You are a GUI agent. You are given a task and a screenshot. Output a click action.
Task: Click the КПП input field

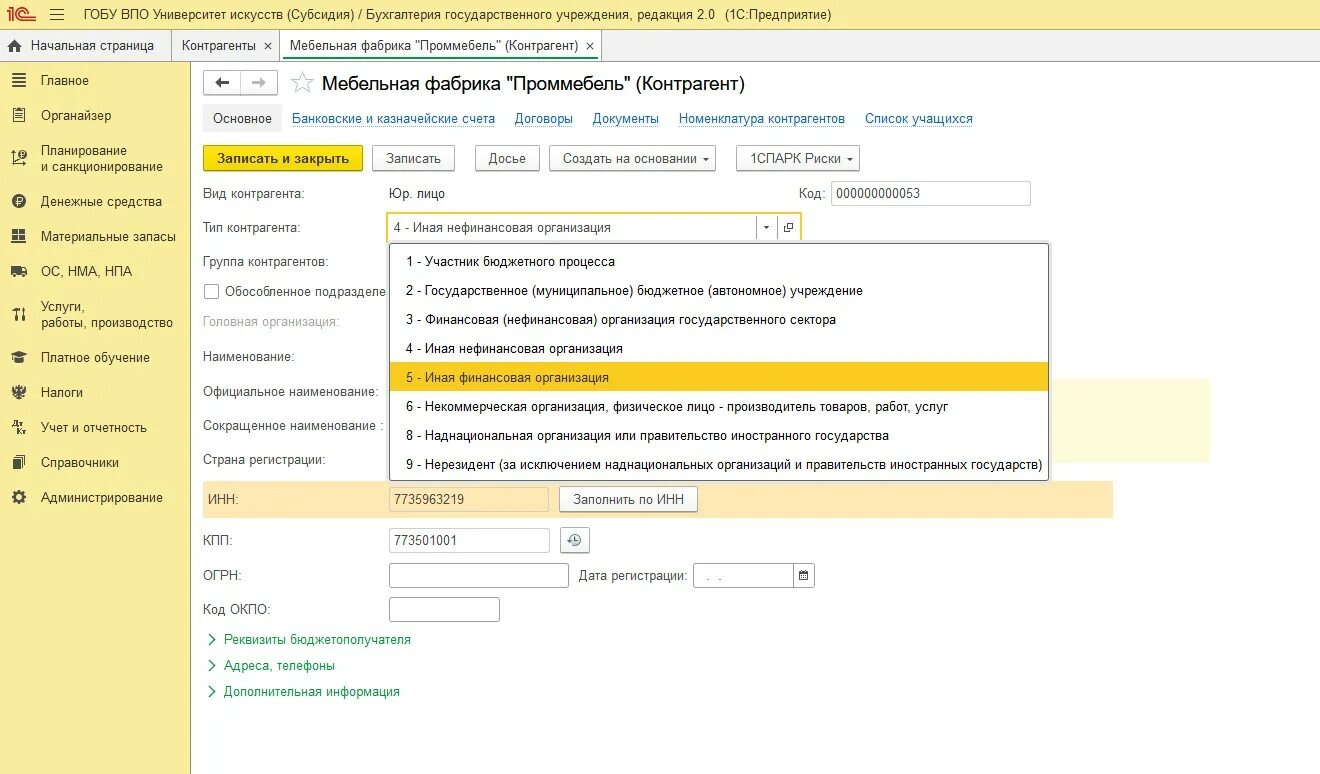click(x=469, y=541)
